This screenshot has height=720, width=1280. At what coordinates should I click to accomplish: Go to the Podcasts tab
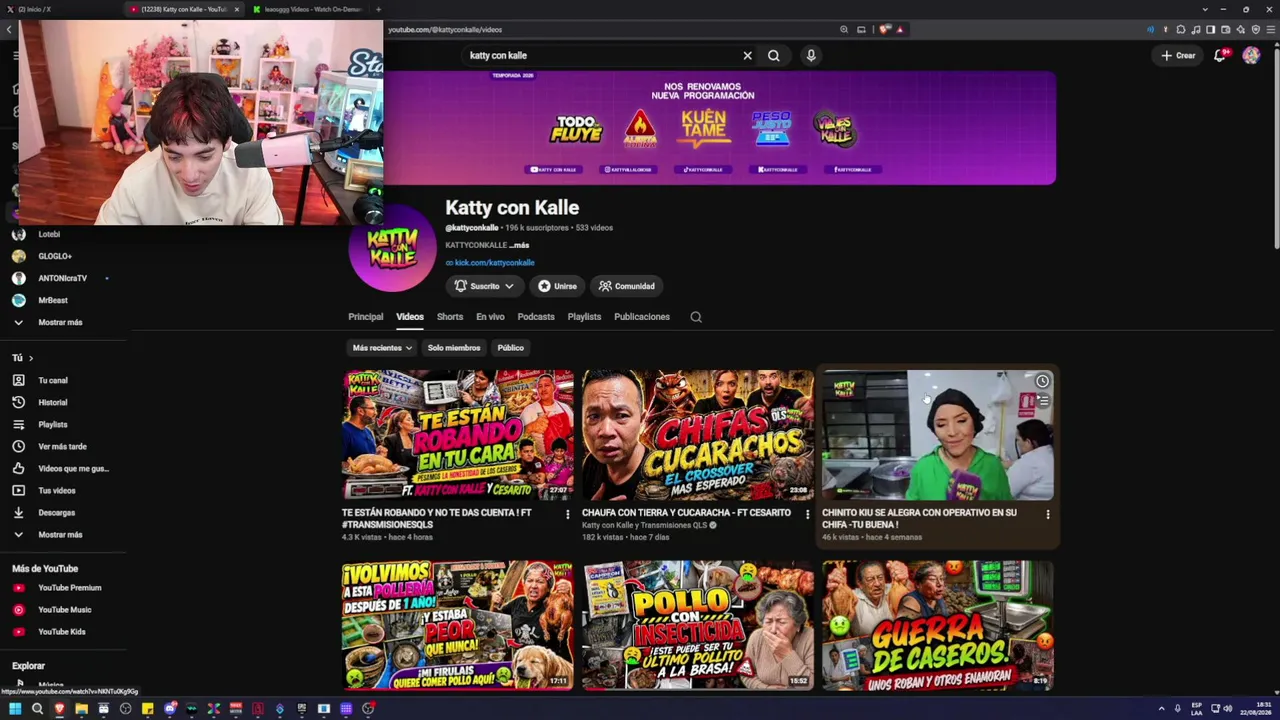pyautogui.click(x=536, y=317)
